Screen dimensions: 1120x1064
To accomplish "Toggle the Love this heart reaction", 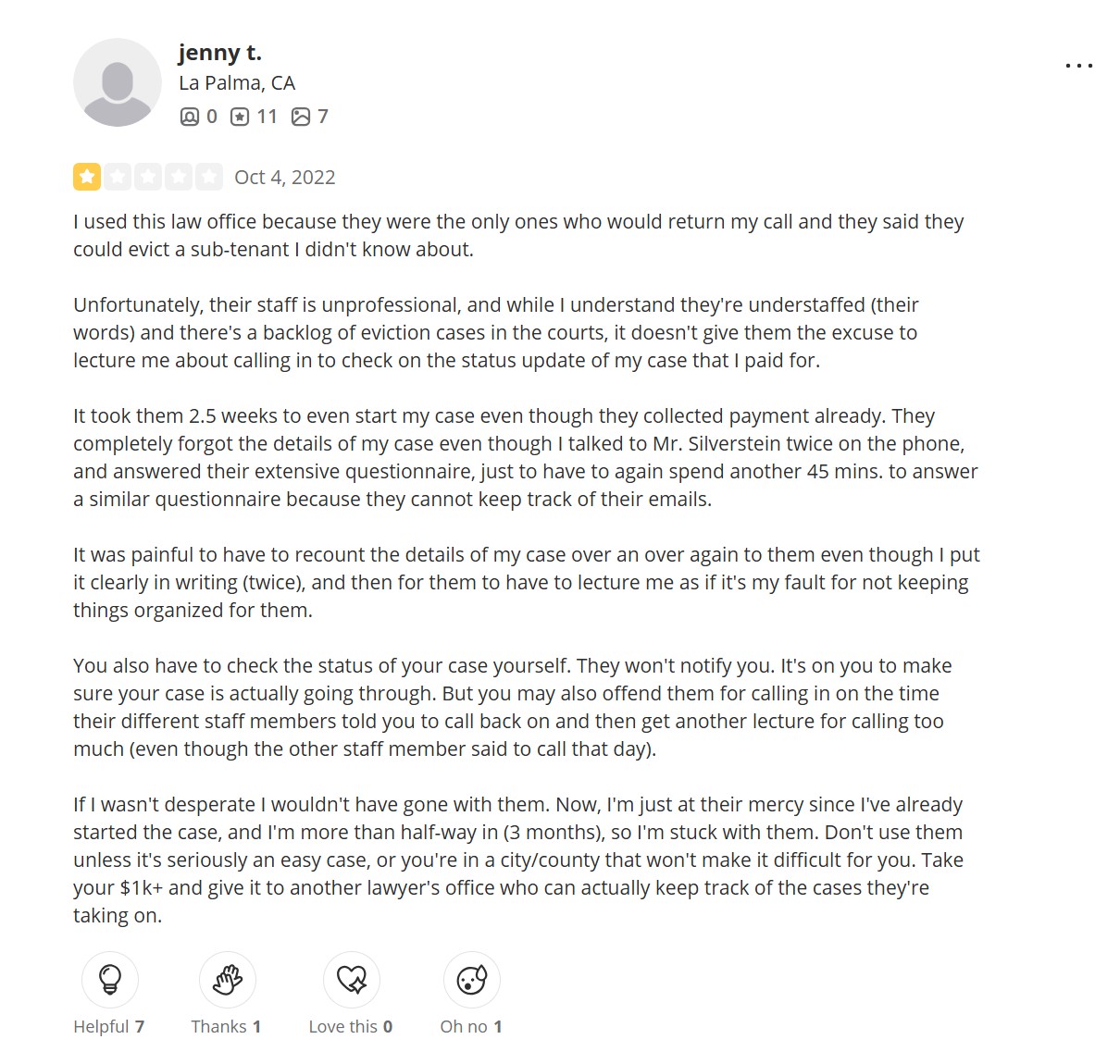I will (x=352, y=979).
